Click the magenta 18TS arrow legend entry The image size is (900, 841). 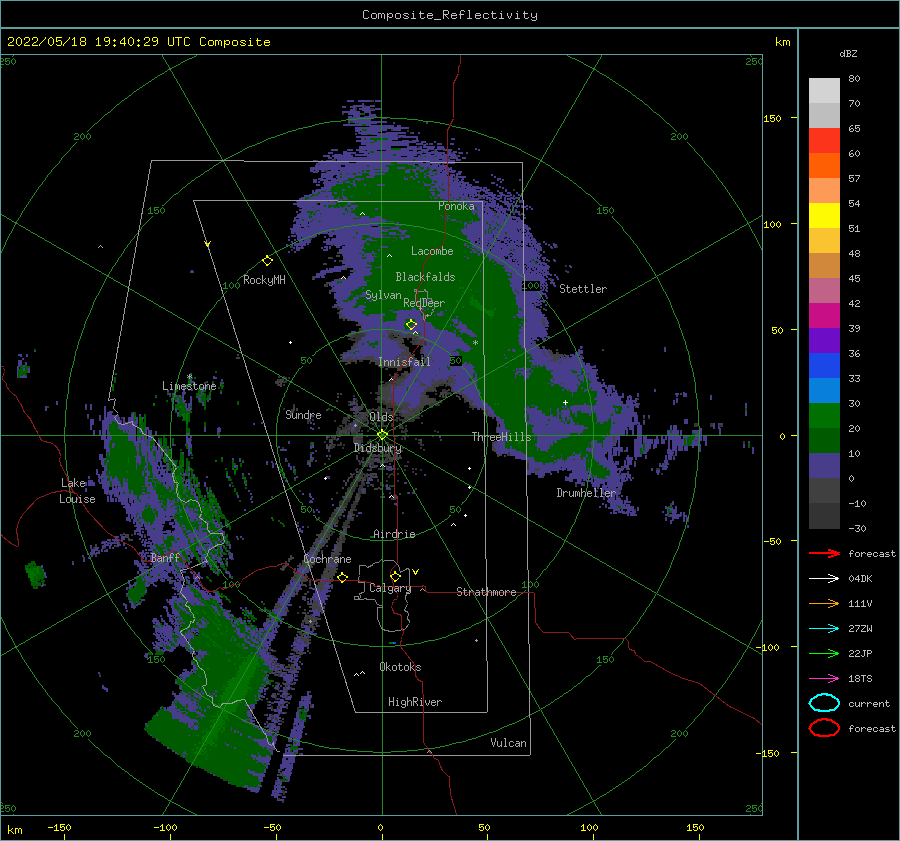pos(824,679)
